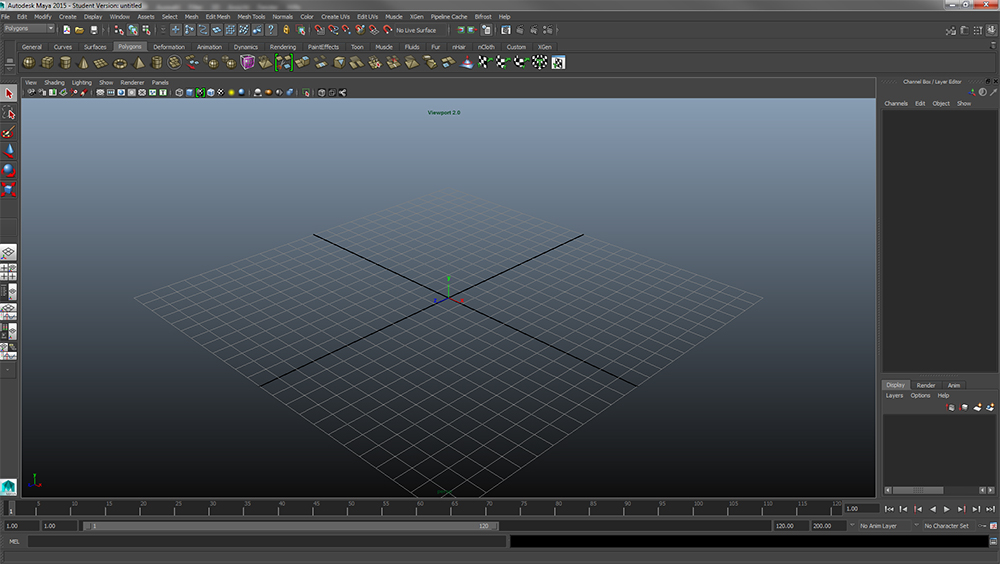Activate the Select tool in the toolbox
Image resolution: width=1000 pixels, height=564 pixels.
tap(9, 93)
